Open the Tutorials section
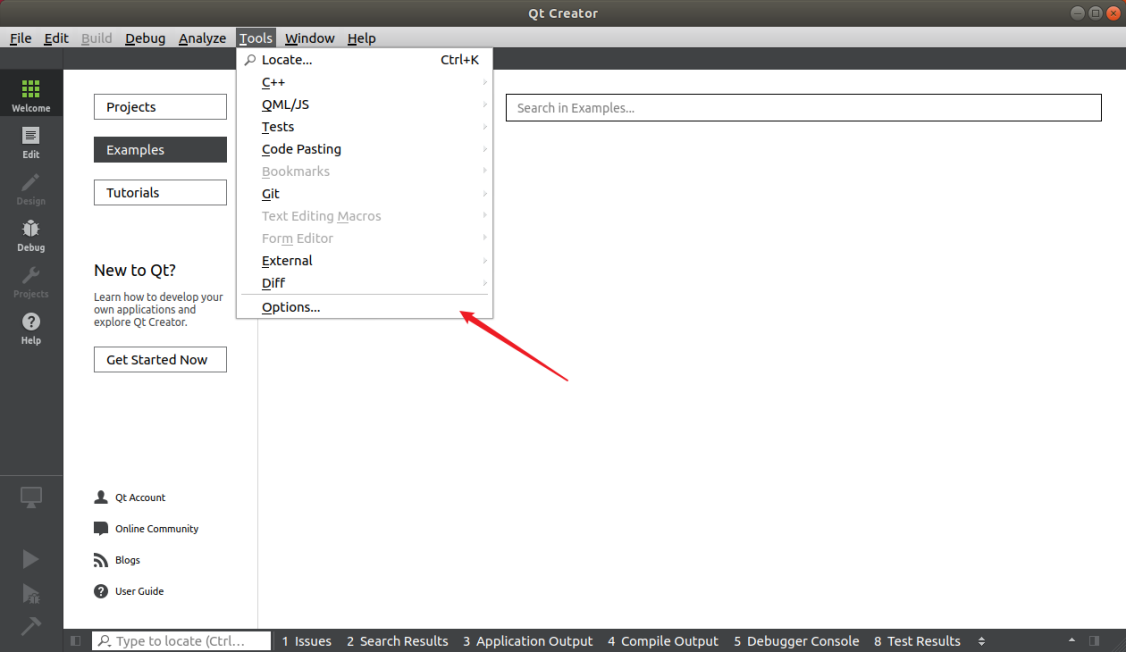The width and height of the screenshot is (1126, 652). [x=160, y=192]
